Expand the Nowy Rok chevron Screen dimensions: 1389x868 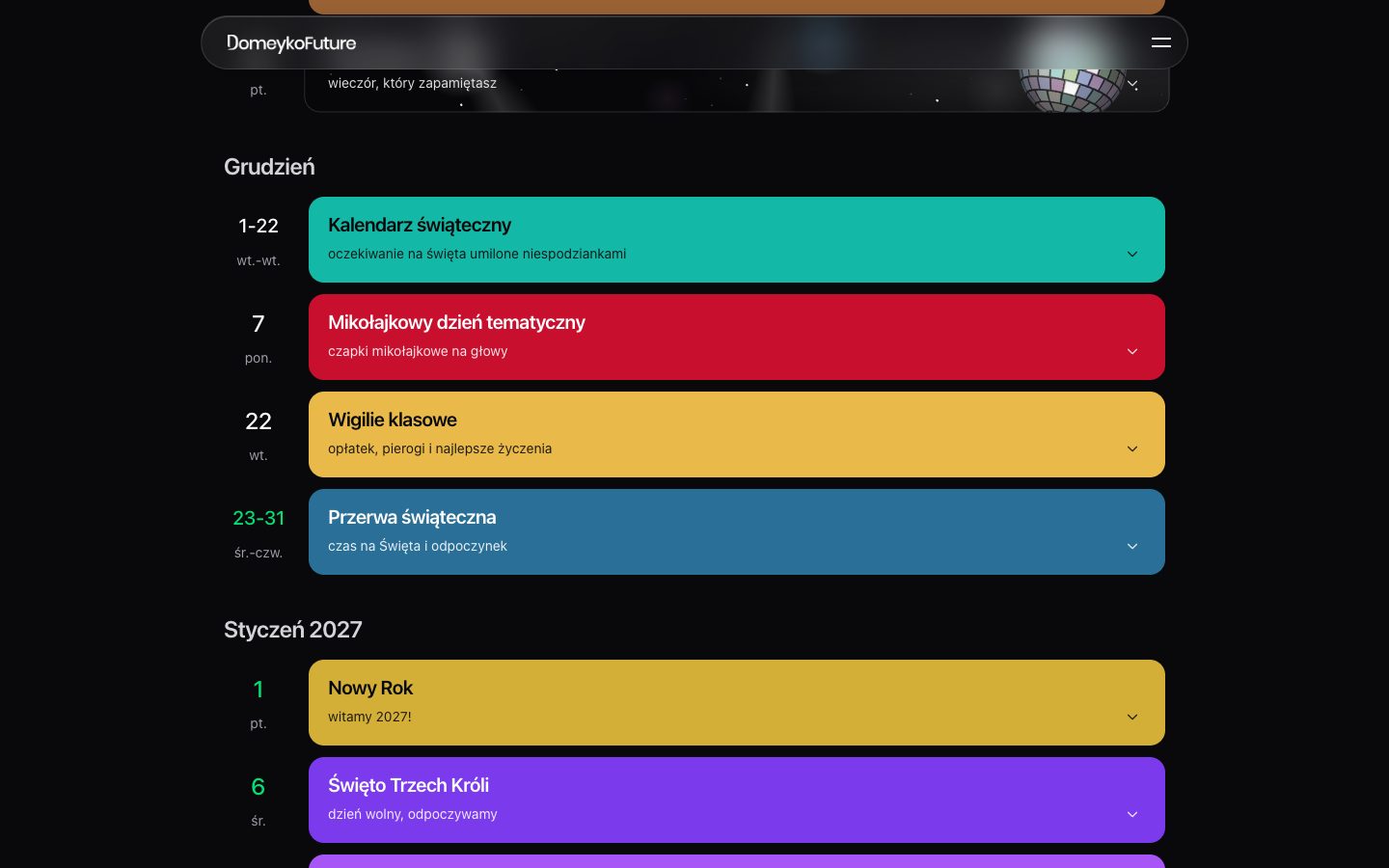tap(1132, 717)
